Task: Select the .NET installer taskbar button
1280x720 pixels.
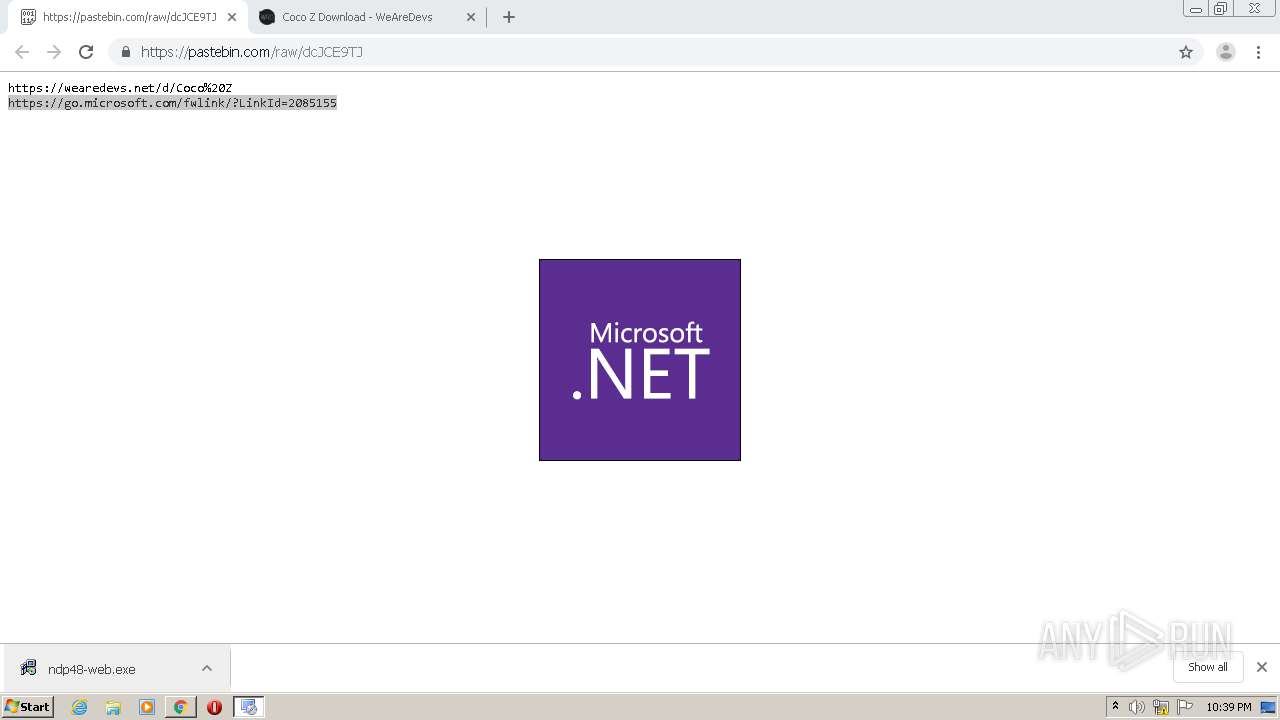Action: pos(248,707)
